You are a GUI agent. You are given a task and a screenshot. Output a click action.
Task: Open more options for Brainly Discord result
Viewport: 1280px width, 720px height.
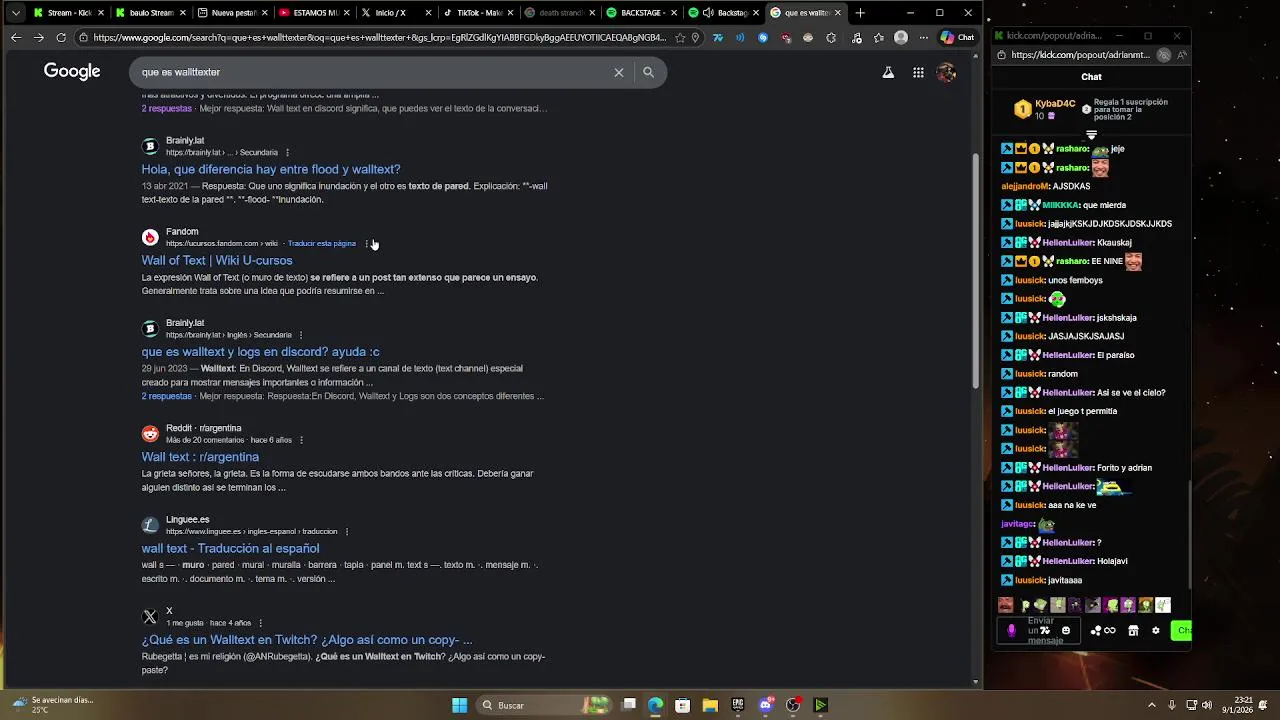click(x=301, y=335)
